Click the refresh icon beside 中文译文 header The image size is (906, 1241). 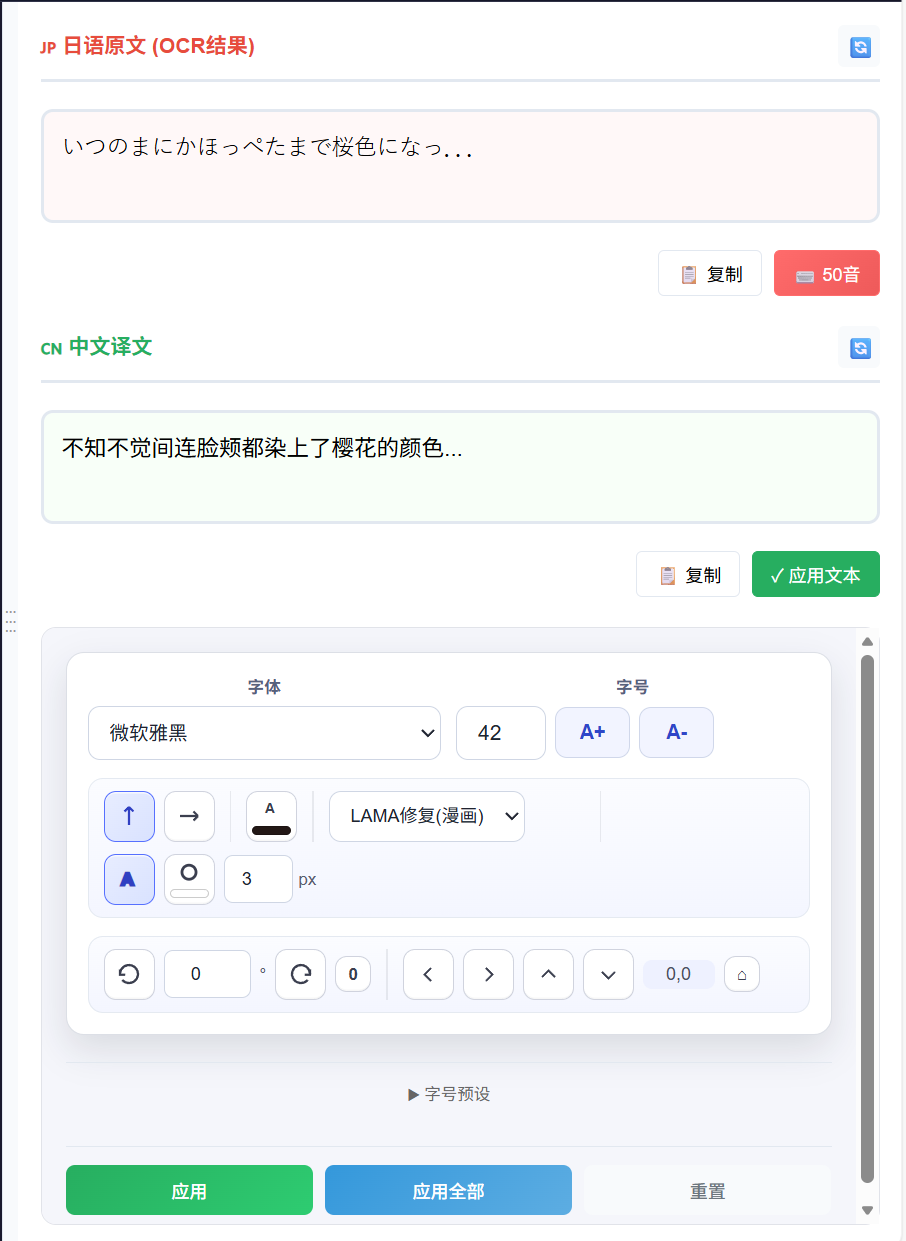pos(859,348)
